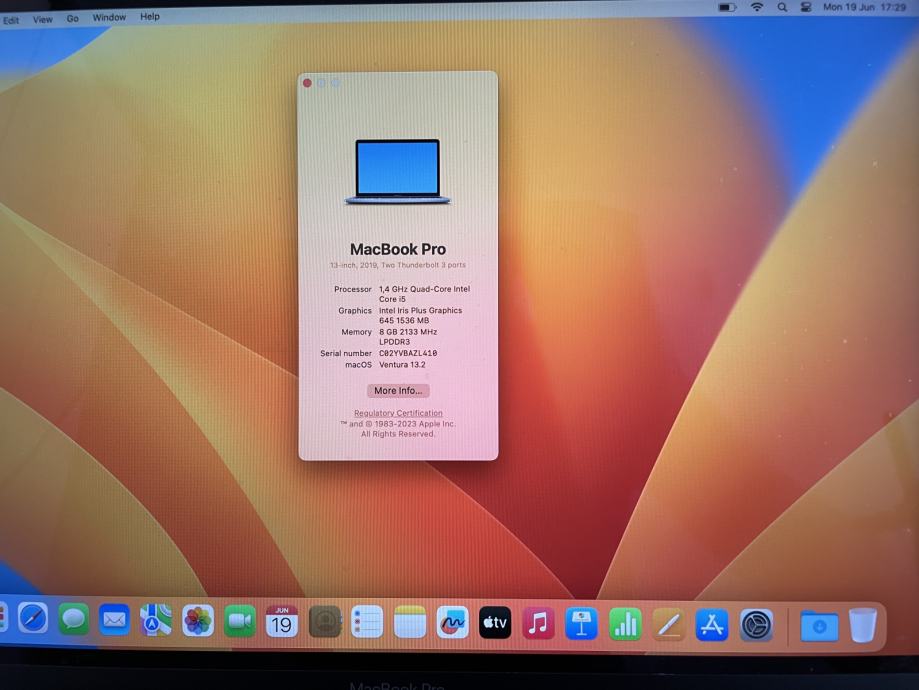The image size is (919, 690).
Task: Check the battery status icon in menu bar
Action: tap(727, 8)
